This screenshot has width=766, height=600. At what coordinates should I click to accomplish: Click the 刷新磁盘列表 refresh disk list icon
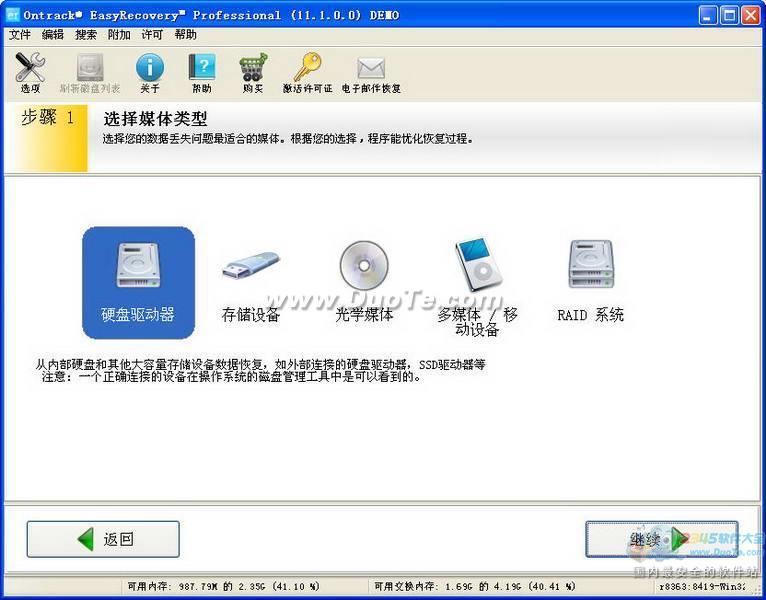[x=90, y=73]
